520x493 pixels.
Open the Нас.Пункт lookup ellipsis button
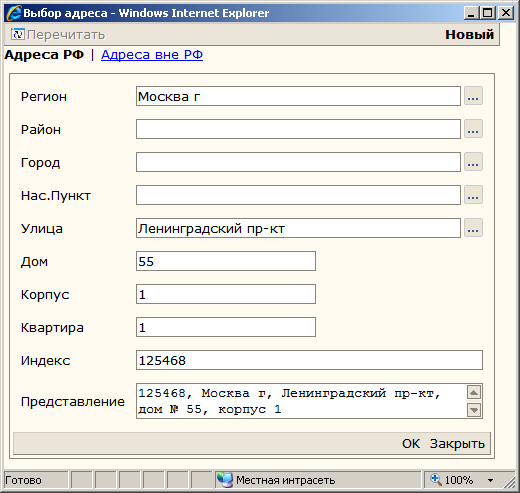473,195
